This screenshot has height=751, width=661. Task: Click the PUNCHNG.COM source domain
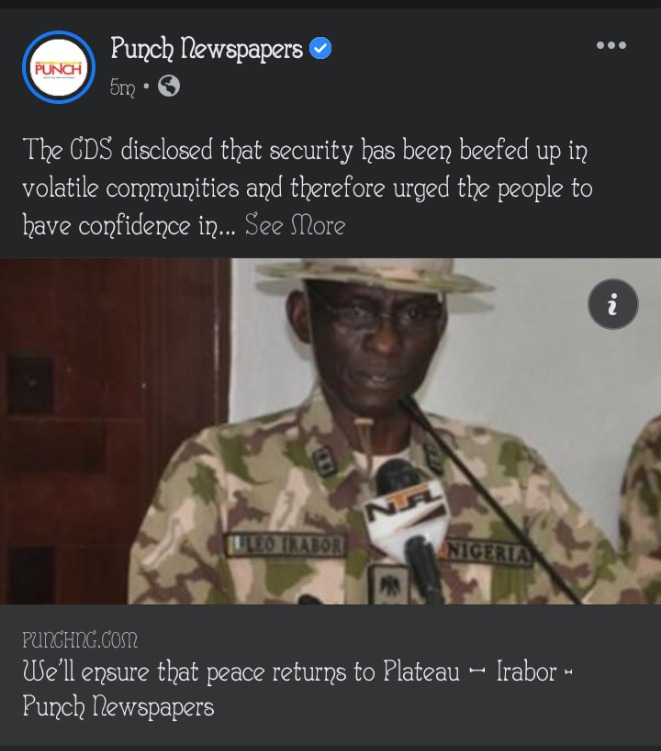pos(80,640)
